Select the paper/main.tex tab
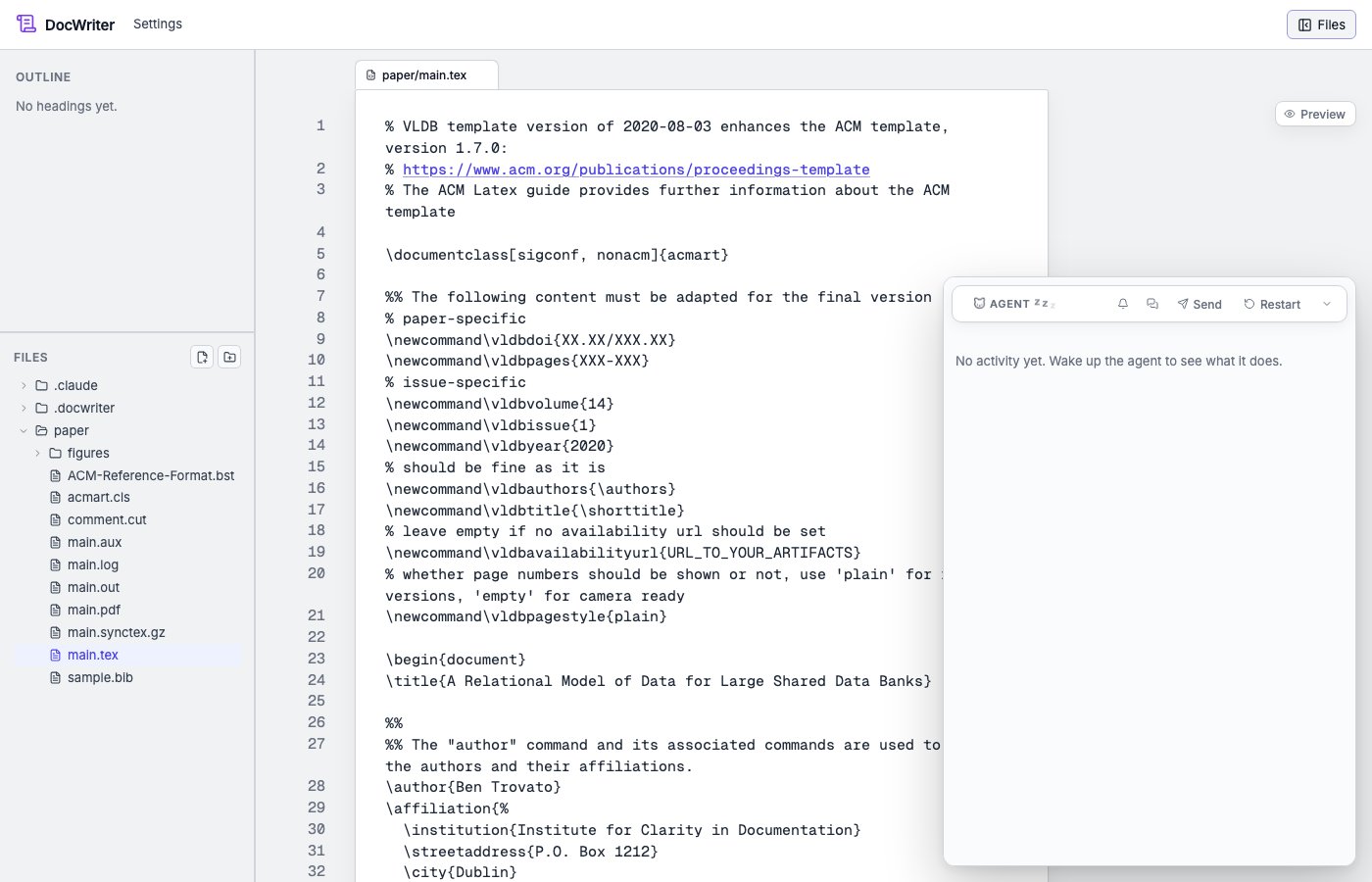 click(426, 75)
